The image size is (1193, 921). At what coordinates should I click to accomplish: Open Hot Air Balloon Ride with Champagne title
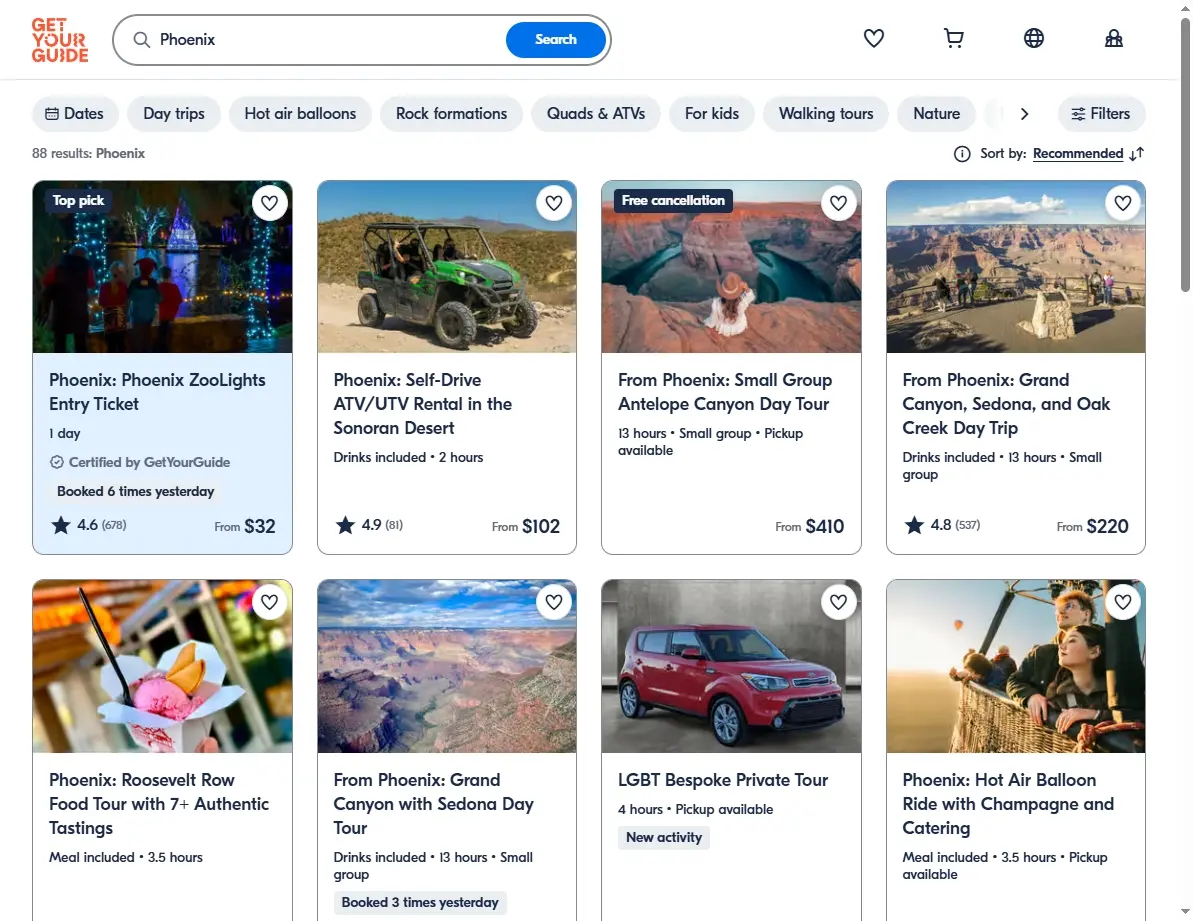(1008, 804)
